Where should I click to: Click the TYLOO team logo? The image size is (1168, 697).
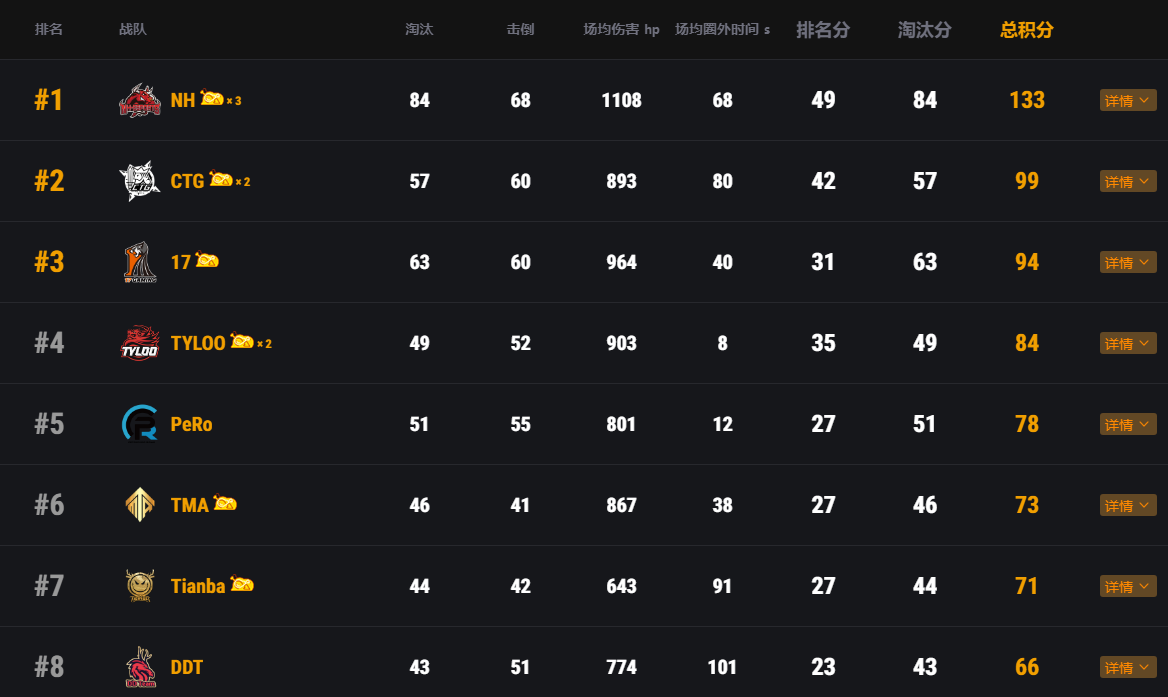[x=139, y=343]
